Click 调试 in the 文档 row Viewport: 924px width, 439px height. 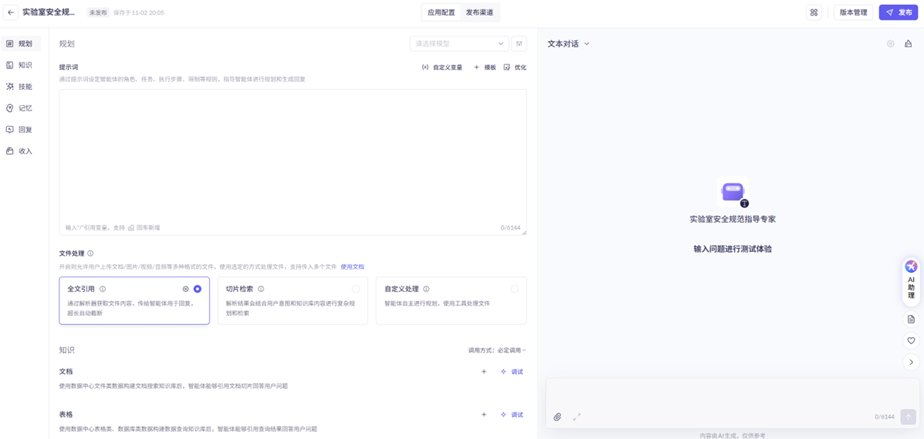512,372
